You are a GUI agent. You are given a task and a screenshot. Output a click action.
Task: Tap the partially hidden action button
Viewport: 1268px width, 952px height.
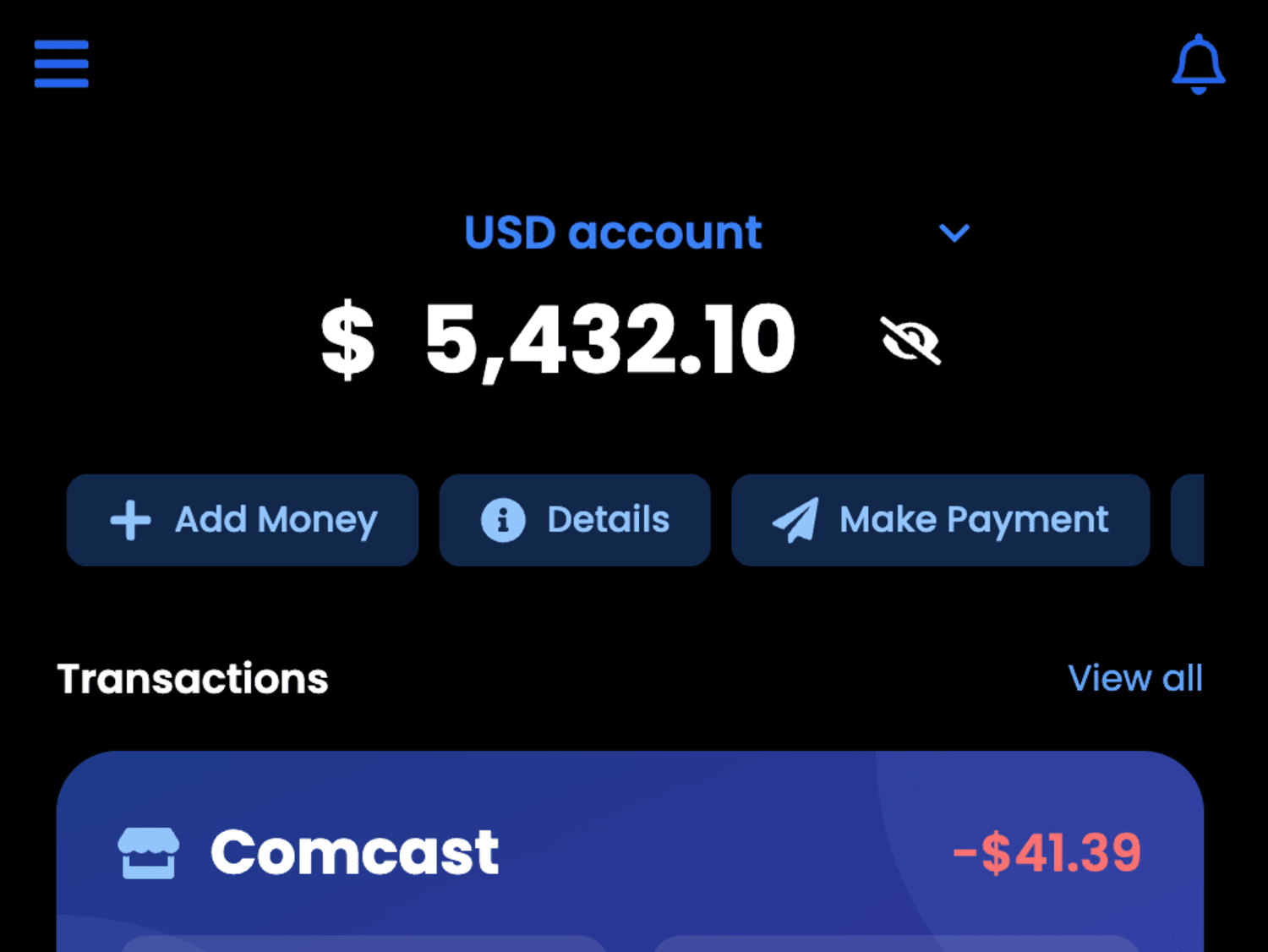1187,520
